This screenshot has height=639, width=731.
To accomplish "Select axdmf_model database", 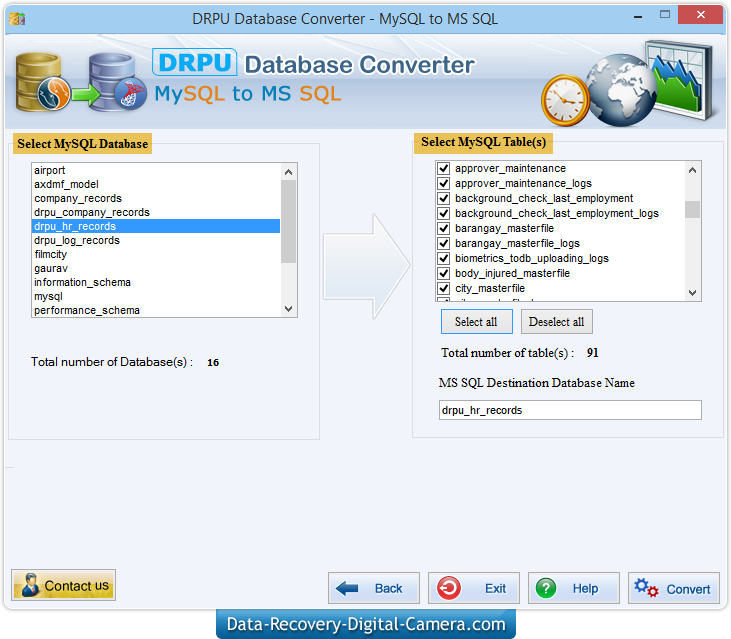I will [x=156, y=184].
